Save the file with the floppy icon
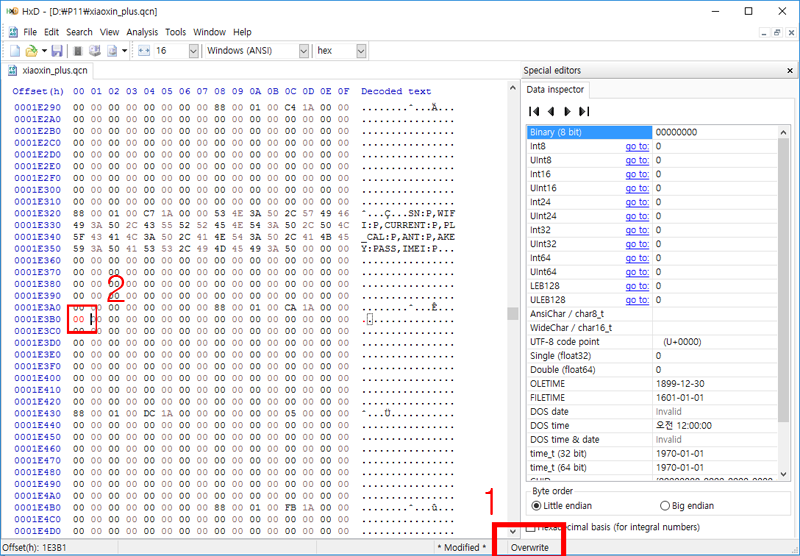The width and height of the screenshot is (800, 556). pos(57,50)
